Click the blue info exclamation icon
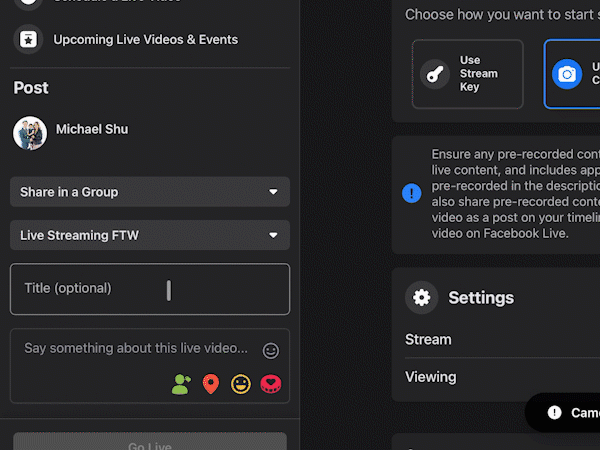This screenshot has height=450, width=600. coord(411,193)
